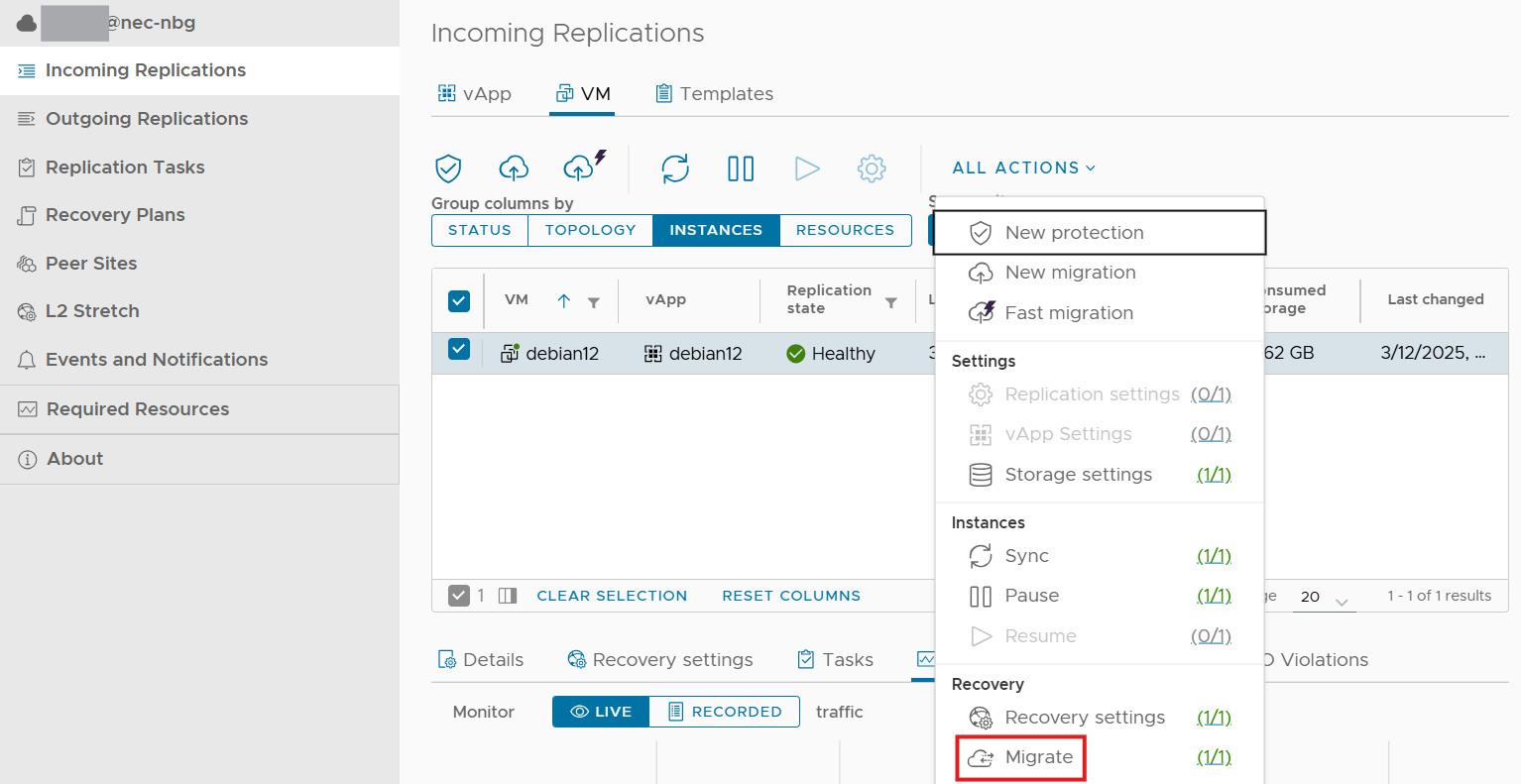Click the New protection shield toolbar icon
Image resolution: width=1521 pixels, height=784 pixels.
[449, 168]
